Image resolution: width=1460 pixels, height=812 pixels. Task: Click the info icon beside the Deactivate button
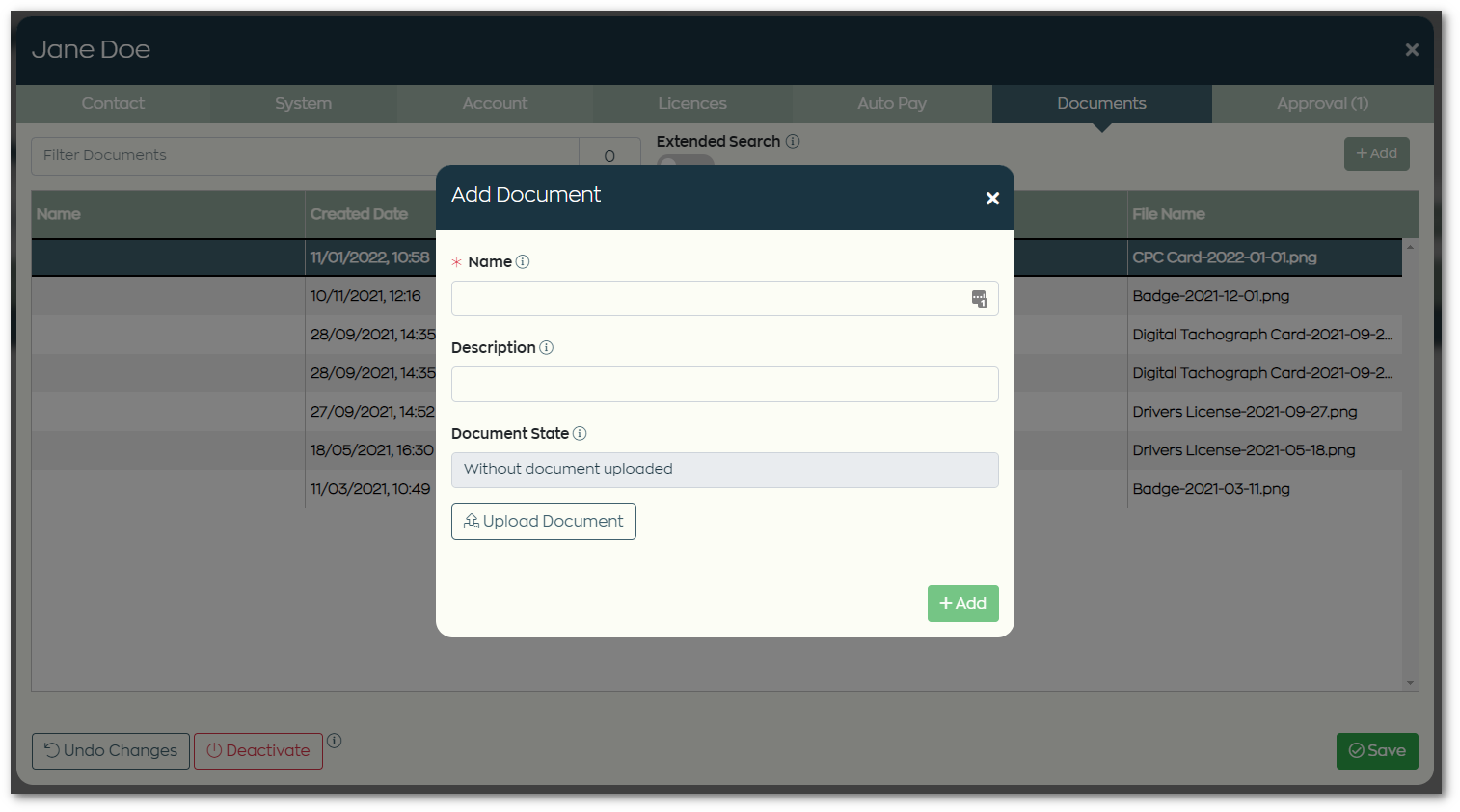click(x=334, y=741)
